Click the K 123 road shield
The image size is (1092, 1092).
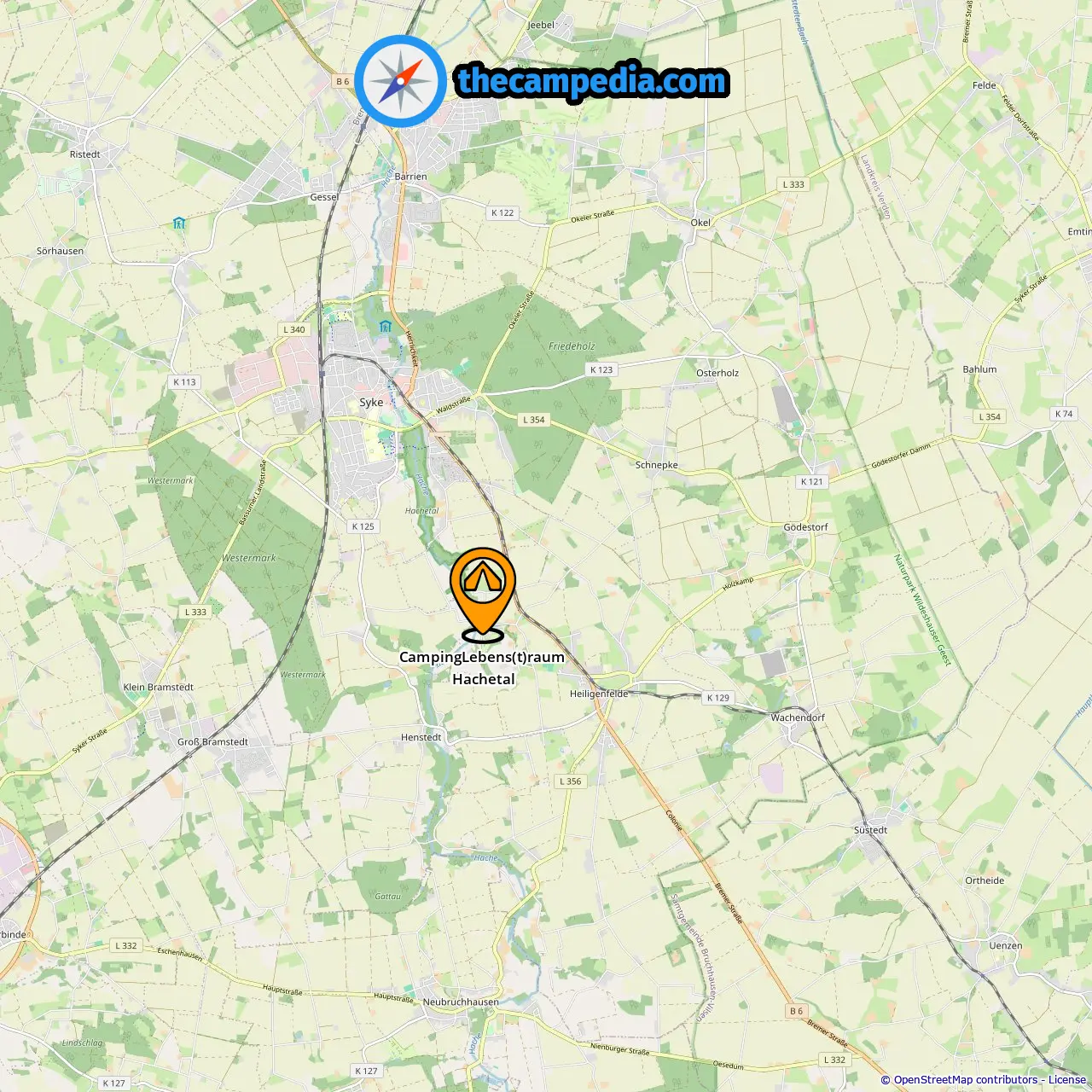(x=601, y=369)
